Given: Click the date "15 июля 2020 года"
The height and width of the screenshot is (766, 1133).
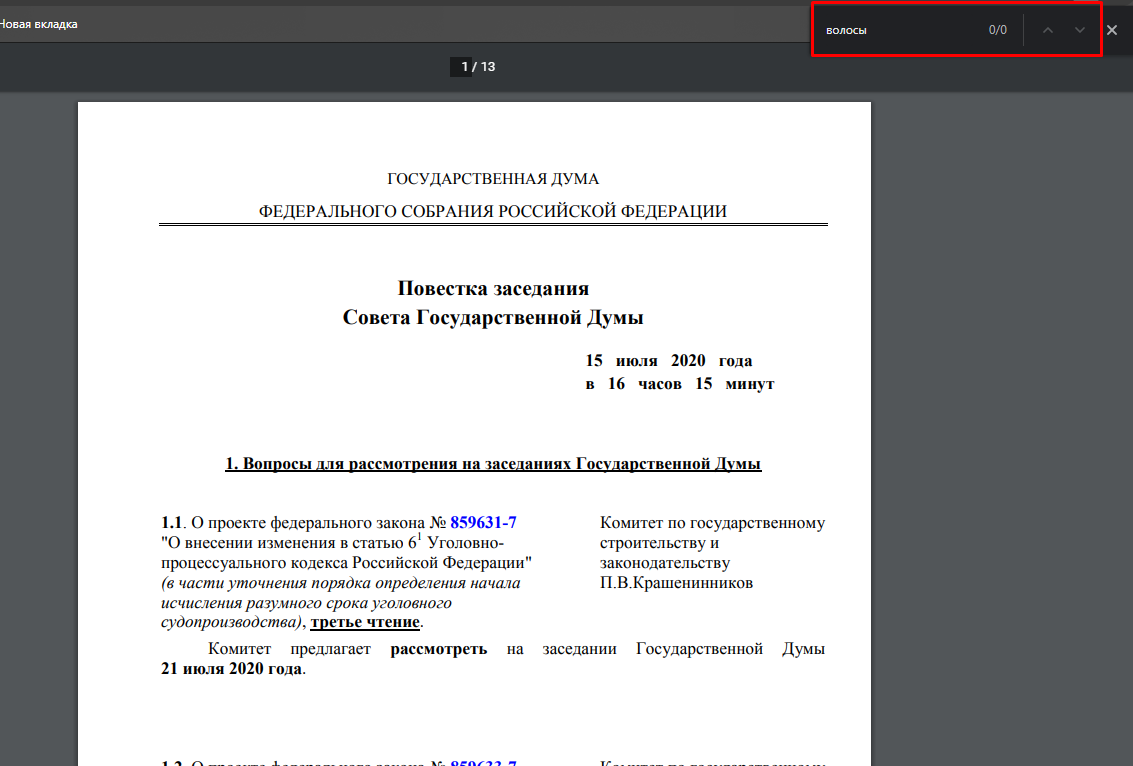Looking at the screenshot, I should point(668,361).
